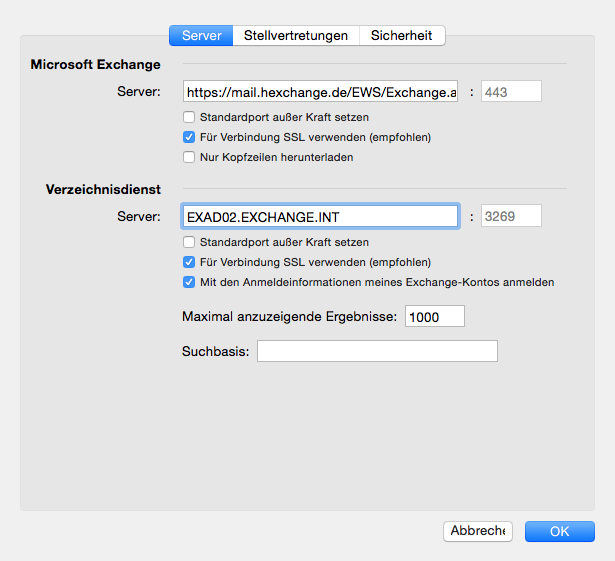The width and height of the screenshot is (615, 561).
Task: Uncheck 'Mit den Anmeldeinformationen meines Exchange-Kontos anmelden'
Action: click(x=189, y=282)
